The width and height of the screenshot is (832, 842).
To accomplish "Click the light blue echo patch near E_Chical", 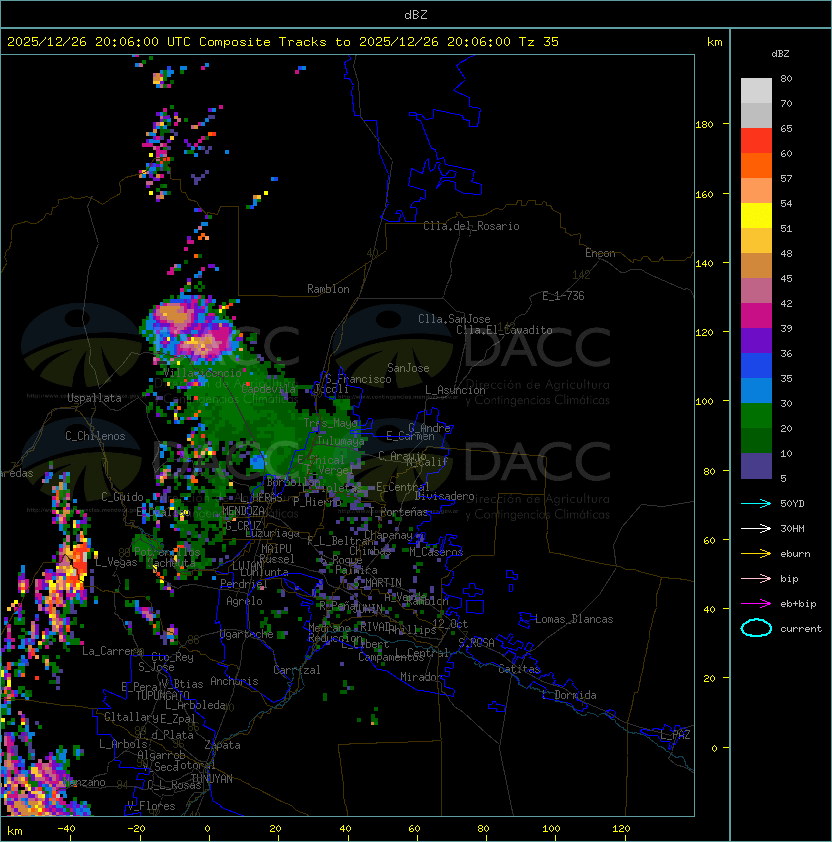I will [x=258, y=461].
